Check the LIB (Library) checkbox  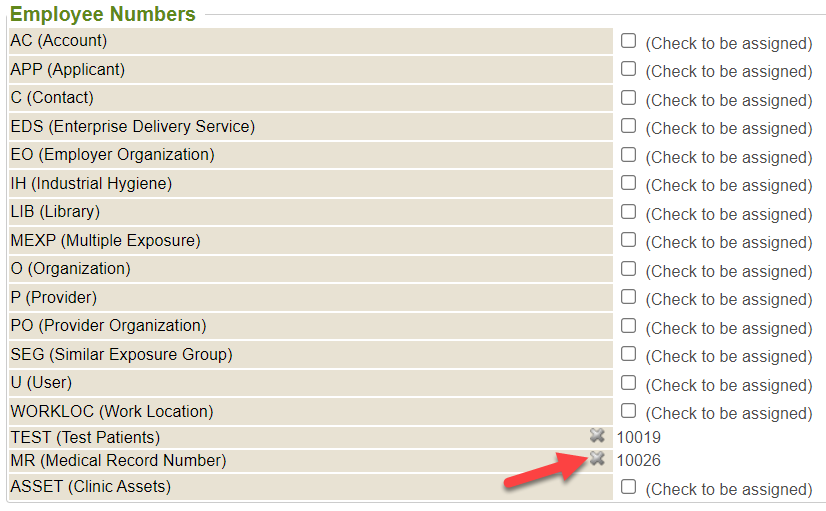click(628, 212)
